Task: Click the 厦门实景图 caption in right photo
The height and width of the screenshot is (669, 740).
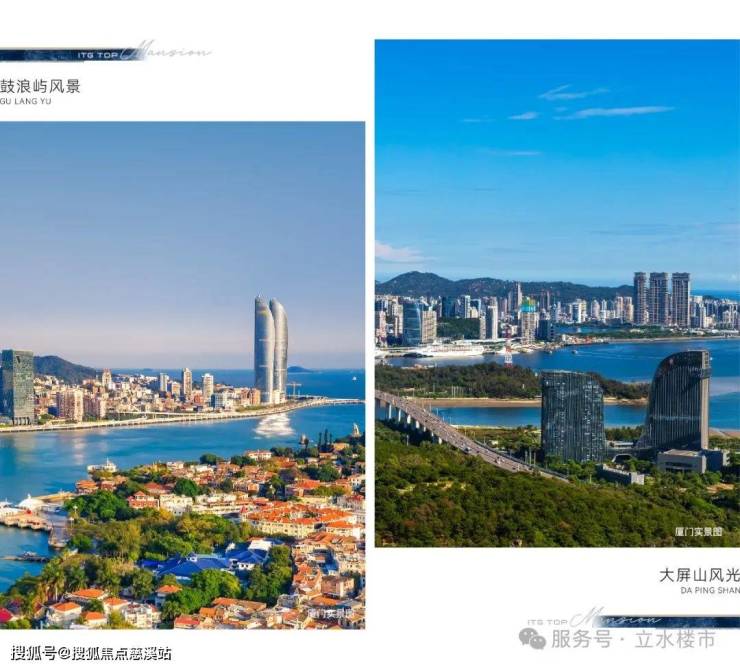Action: coord(698,532)
